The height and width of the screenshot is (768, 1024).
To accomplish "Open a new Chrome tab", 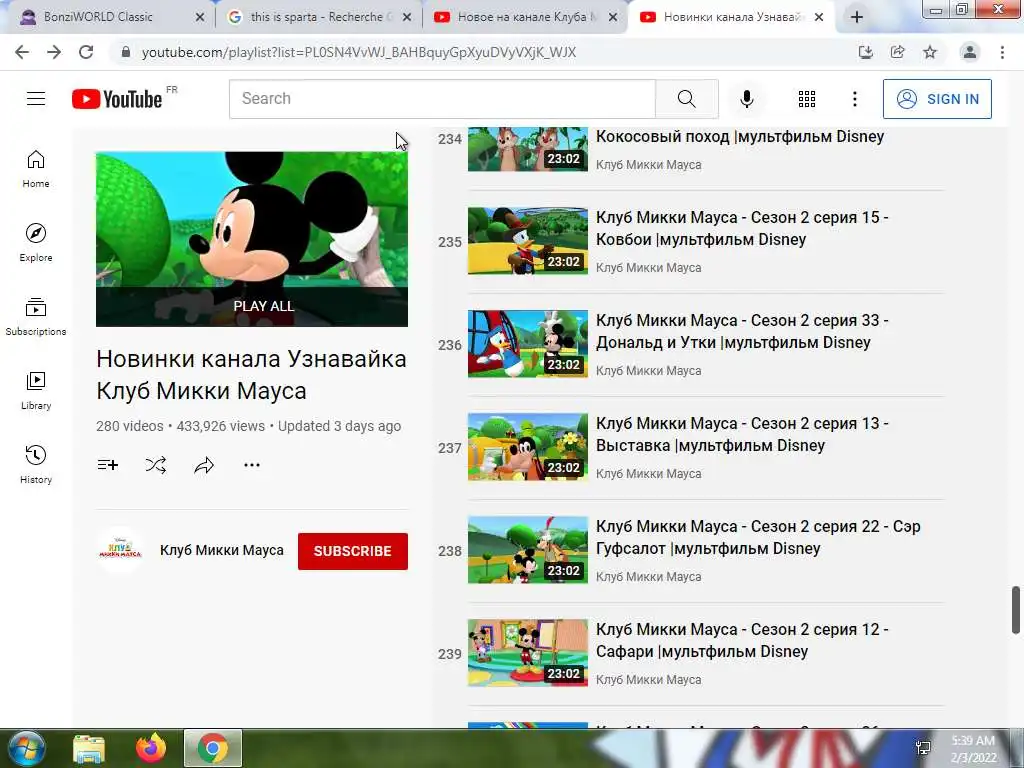I will pos(857,17).
